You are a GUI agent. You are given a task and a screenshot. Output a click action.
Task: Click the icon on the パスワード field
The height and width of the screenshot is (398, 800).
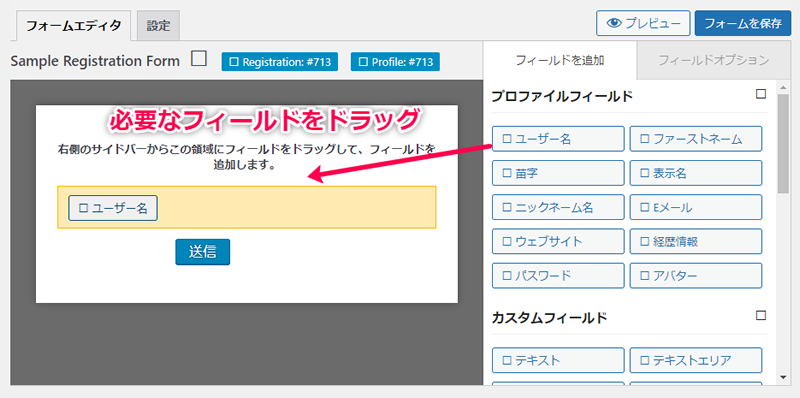point(507,276)
